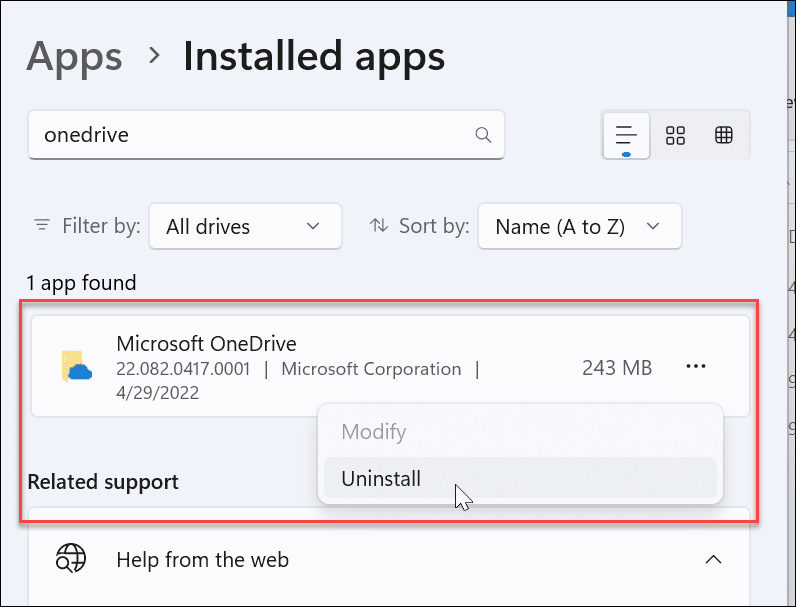Click the 243 MB size value

pos(617,368)
